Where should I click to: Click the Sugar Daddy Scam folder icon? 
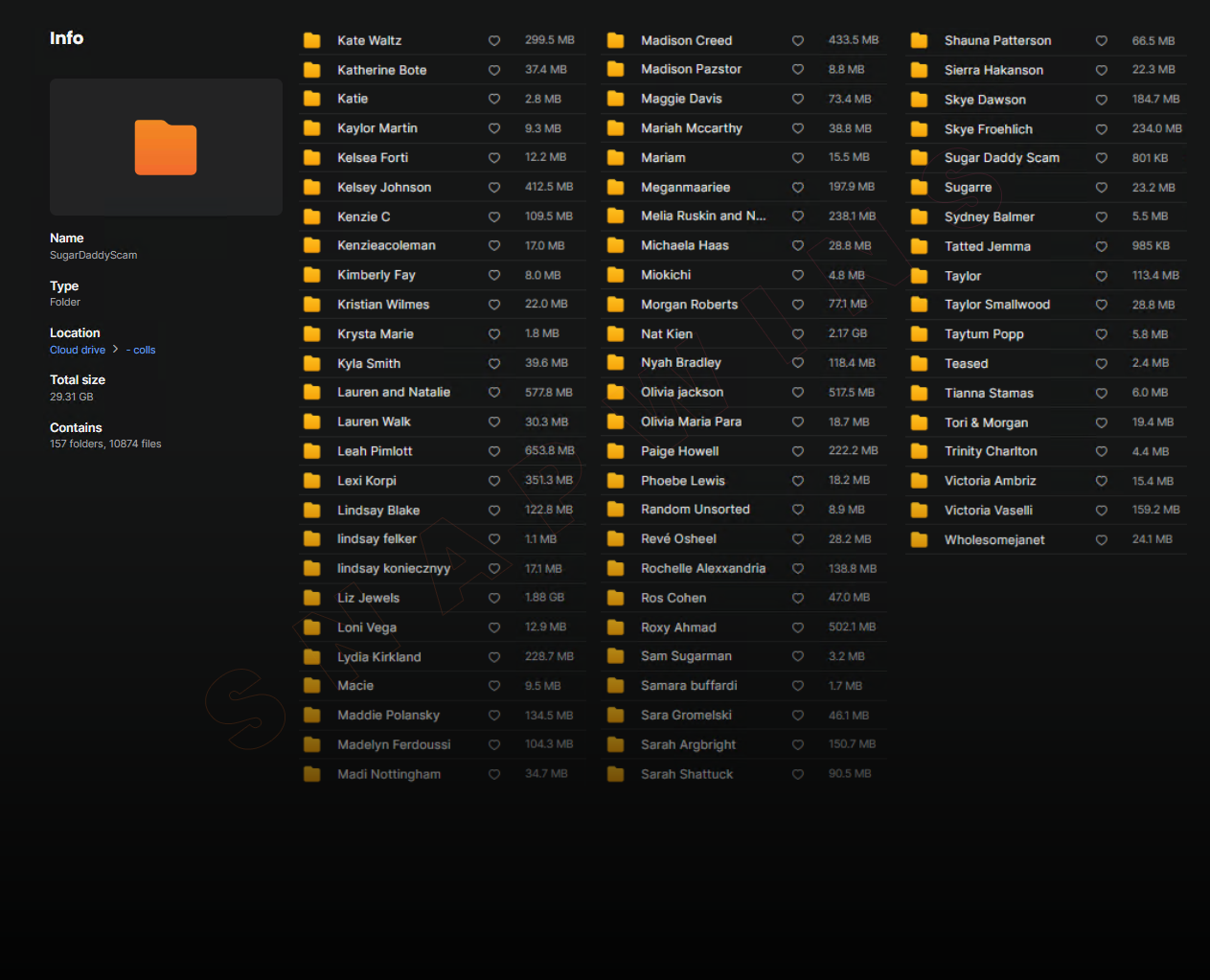(x=919, y=158)
